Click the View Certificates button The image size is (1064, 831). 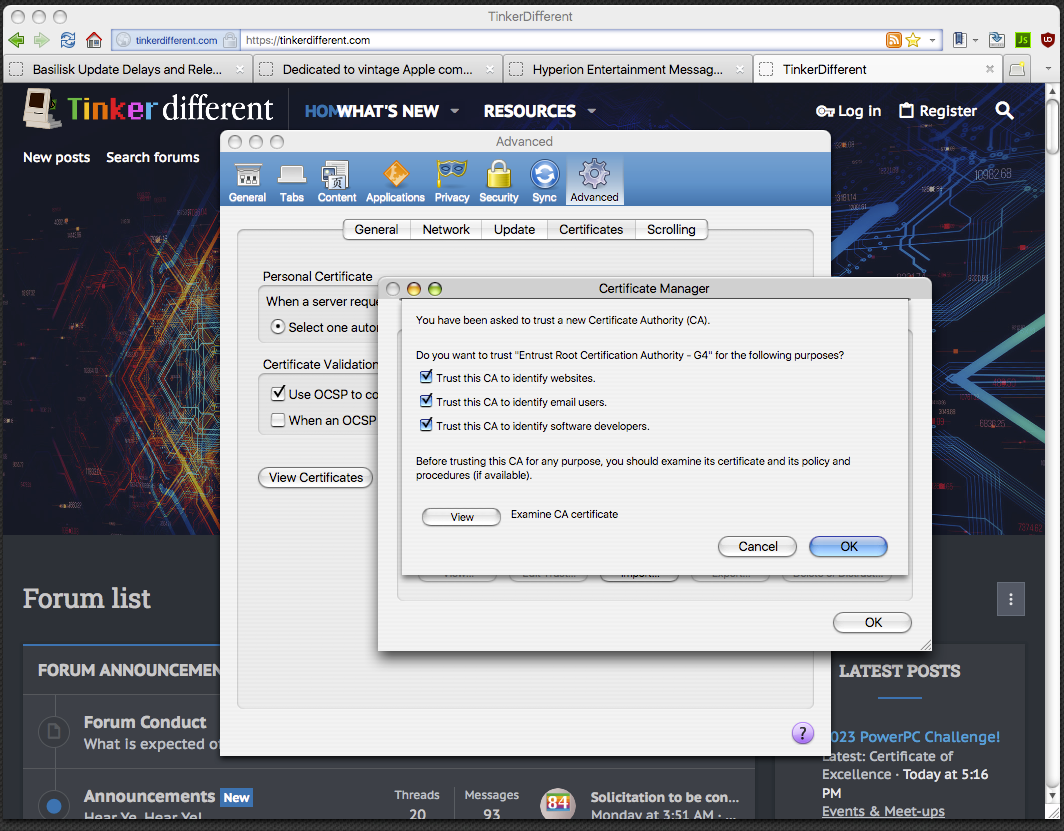pyautogui.click(x=316, y=478)
